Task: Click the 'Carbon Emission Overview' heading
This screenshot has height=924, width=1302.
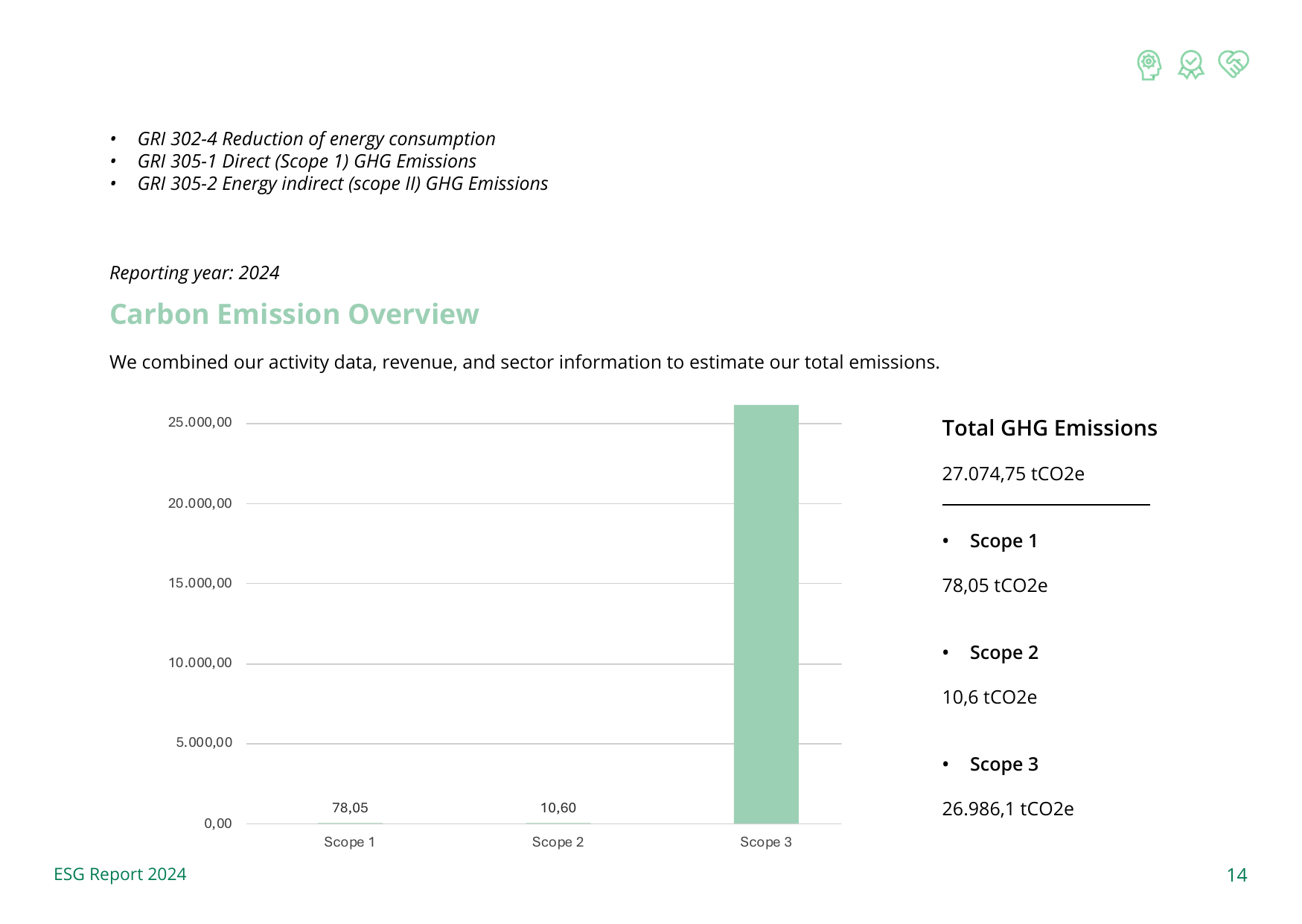Action: click(294, 314)
